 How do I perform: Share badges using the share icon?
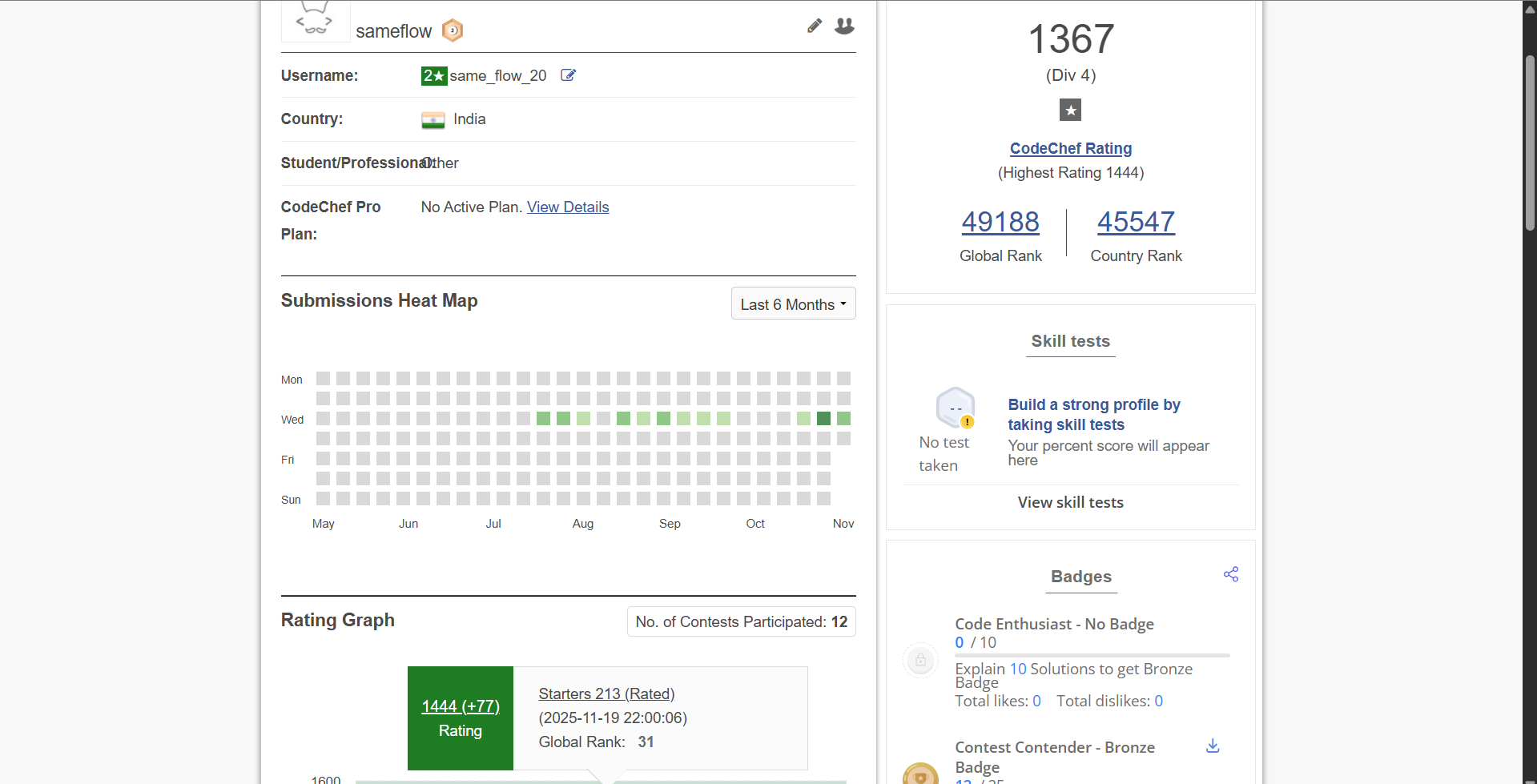pyautogui.click(x=1231, y=574)
